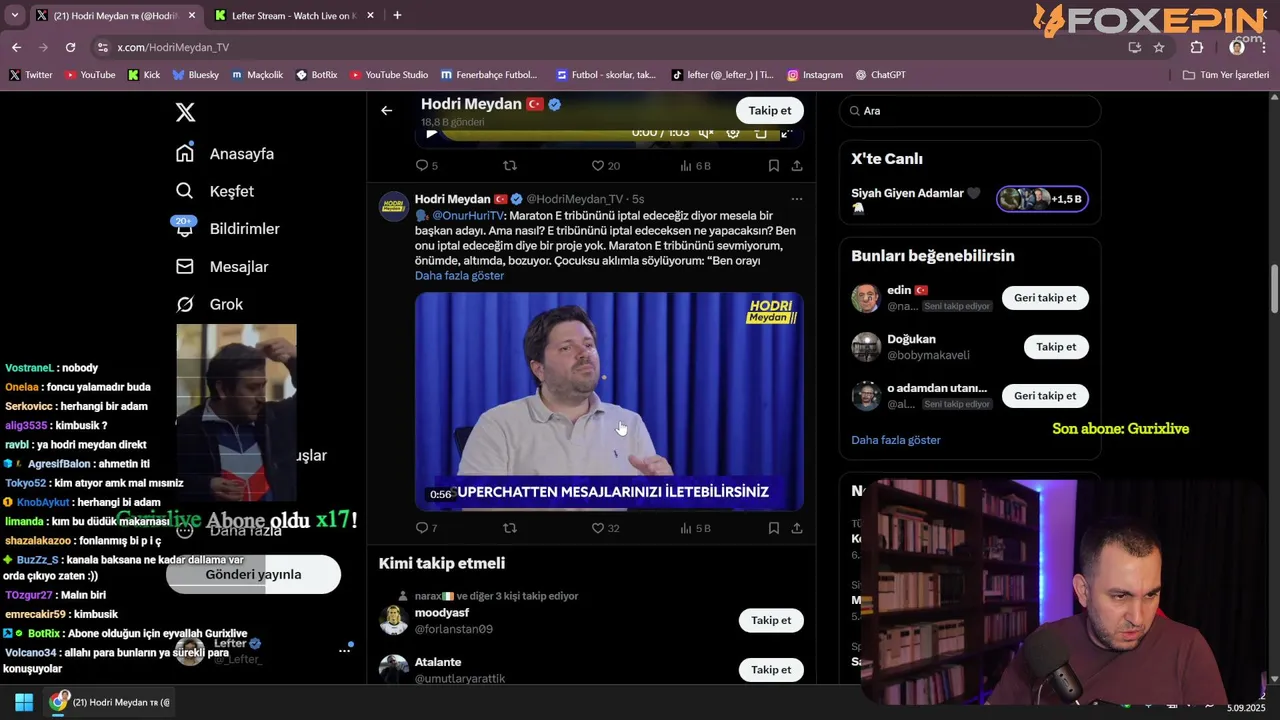This screenshot has width=1280, height=720.
Task: Open the Windows Start menu
Action: tap(24, 702)
